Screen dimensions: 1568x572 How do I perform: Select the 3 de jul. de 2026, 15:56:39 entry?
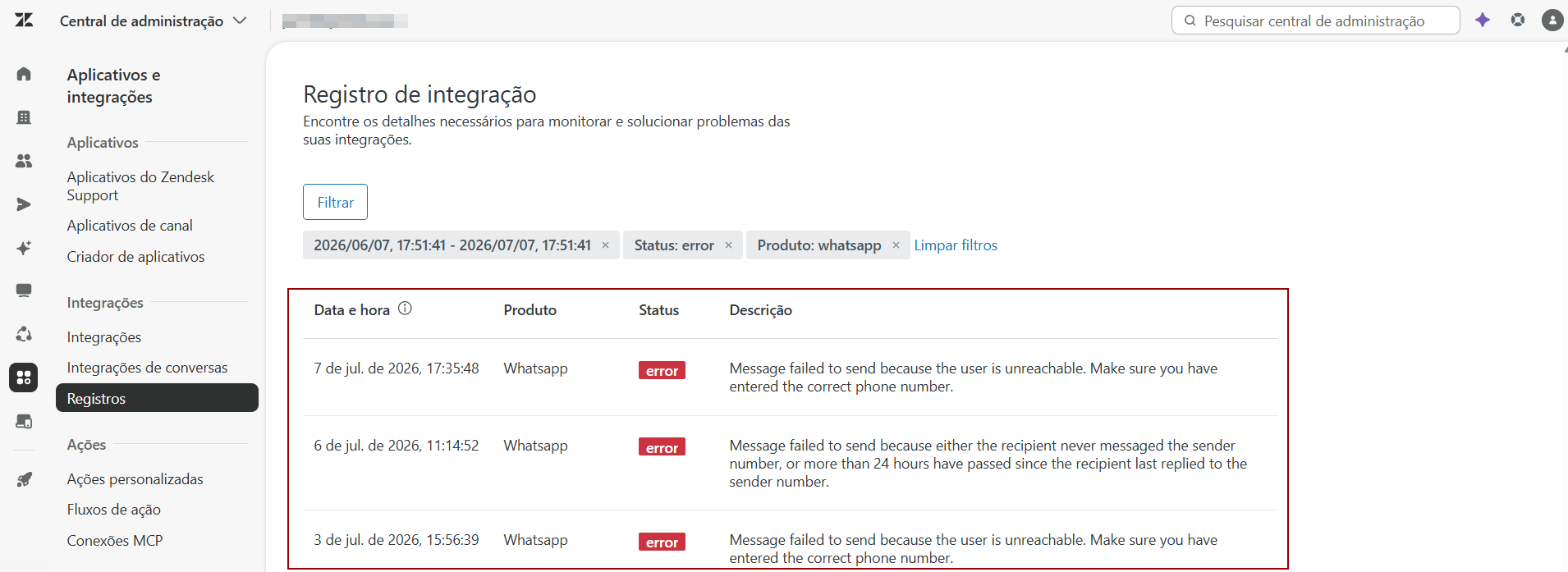click(x=396, y=540)
